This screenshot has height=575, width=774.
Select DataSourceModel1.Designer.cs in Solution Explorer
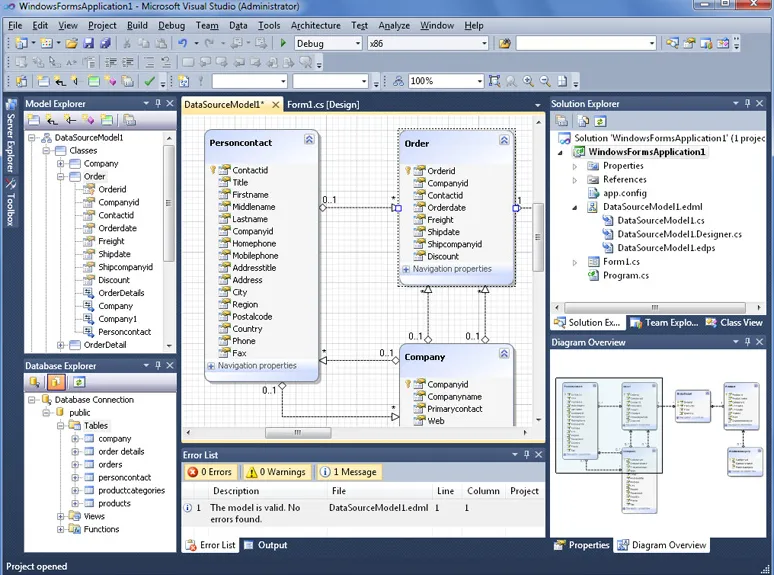coord(679,234)
